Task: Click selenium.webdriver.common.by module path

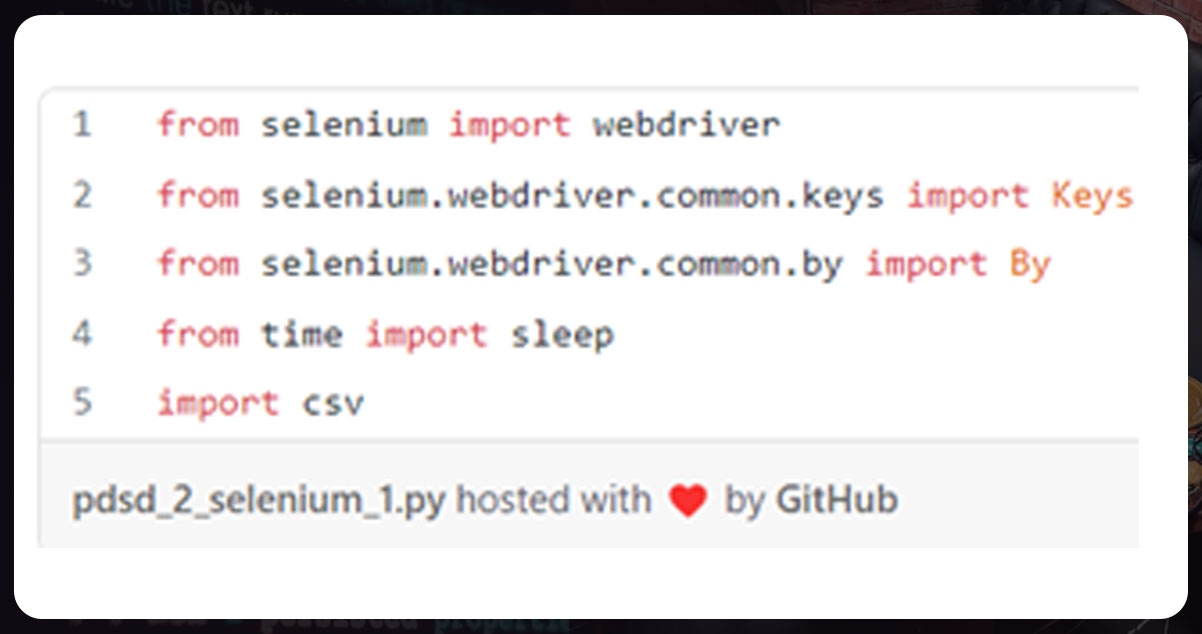Action: click(x=551, y=264)
